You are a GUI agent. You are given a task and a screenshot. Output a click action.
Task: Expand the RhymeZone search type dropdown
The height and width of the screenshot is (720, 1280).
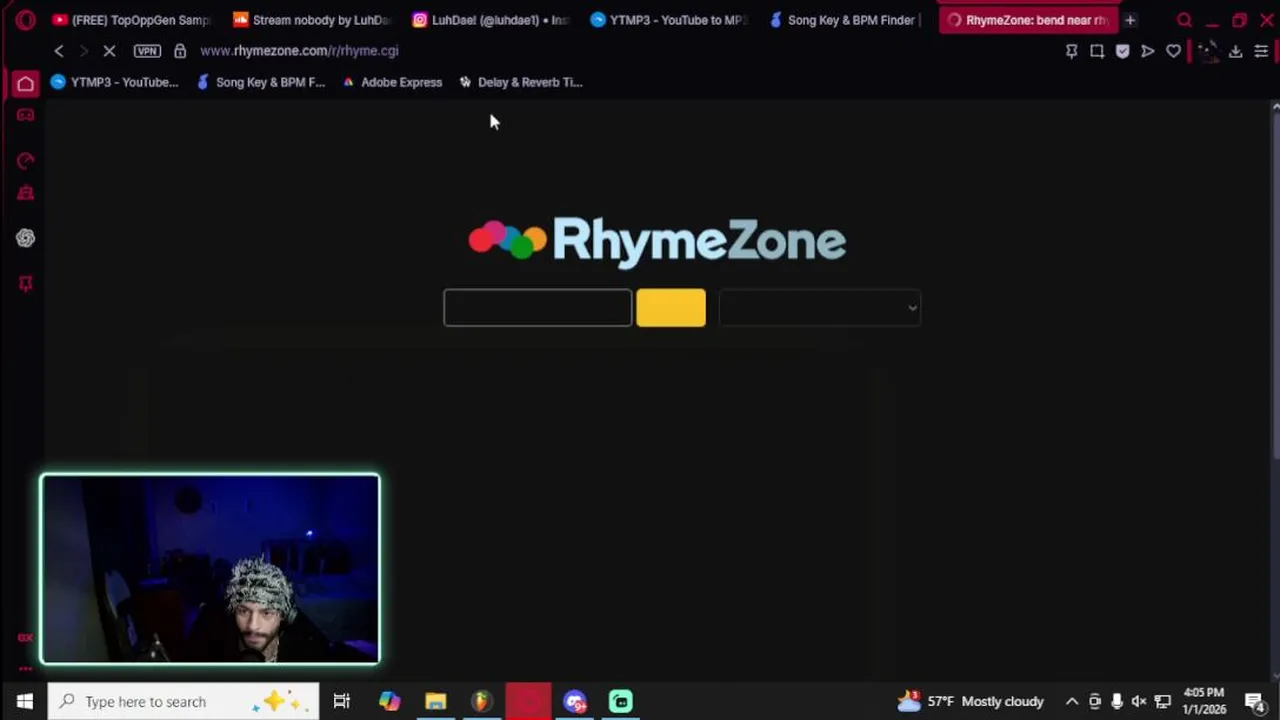819,308
